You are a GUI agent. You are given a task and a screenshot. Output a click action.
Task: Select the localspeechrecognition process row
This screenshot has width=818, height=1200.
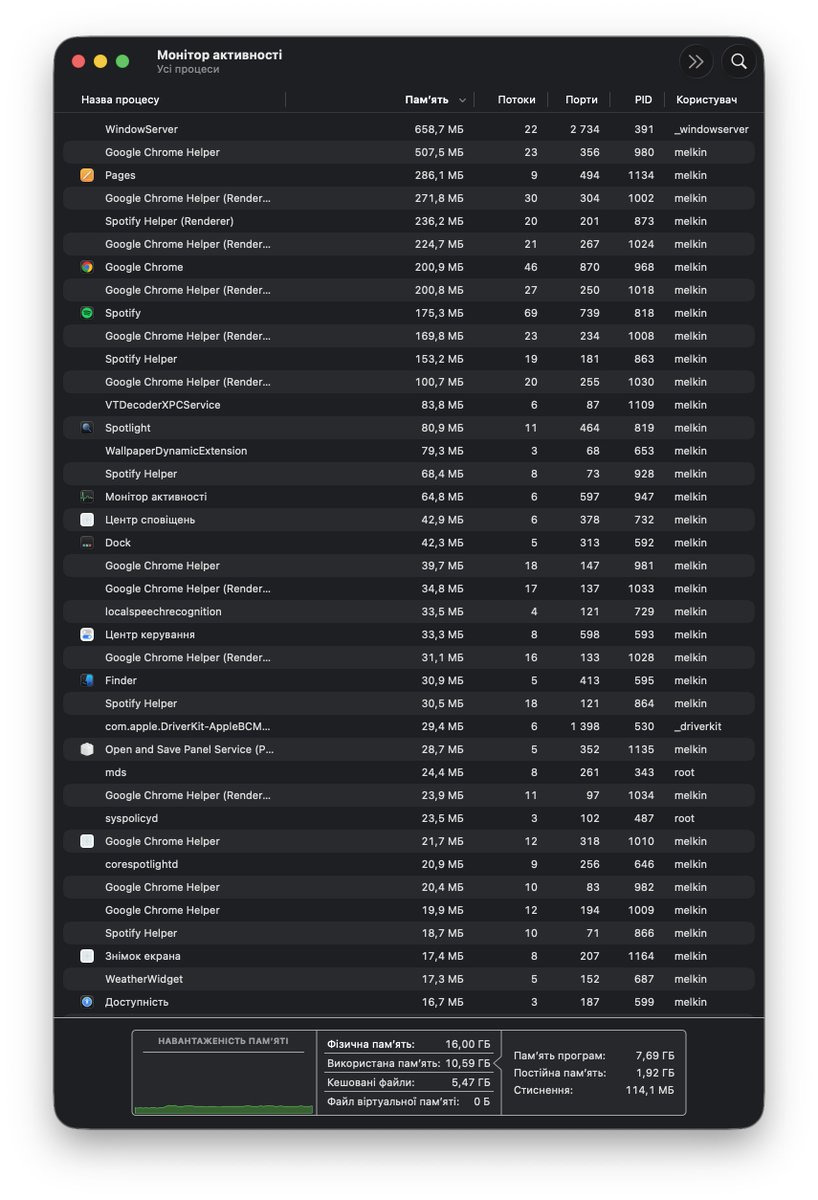click(409, 612)
